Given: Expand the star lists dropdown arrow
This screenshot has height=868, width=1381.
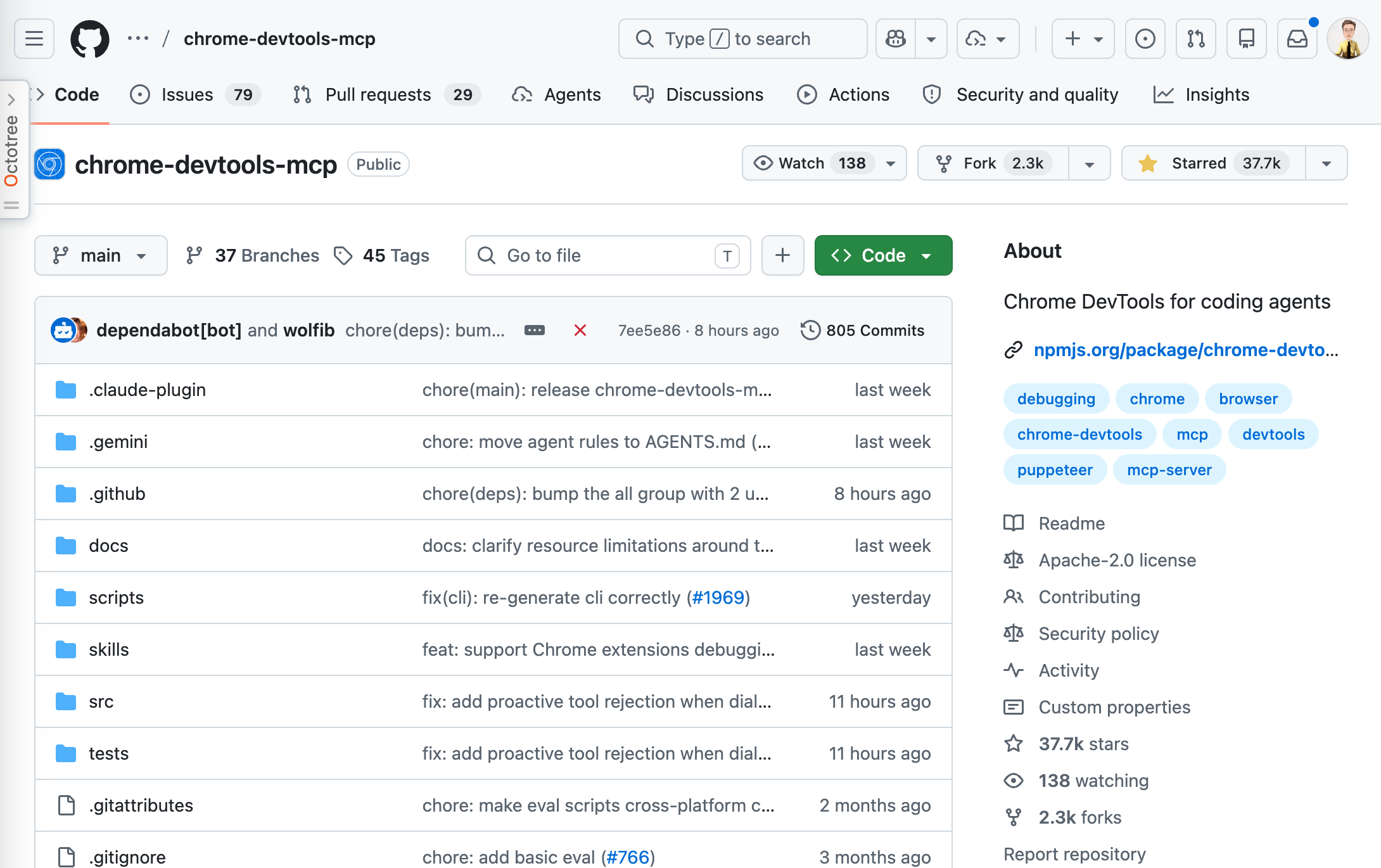Looking at the screenshot, I should click(x=1327, y=163).
